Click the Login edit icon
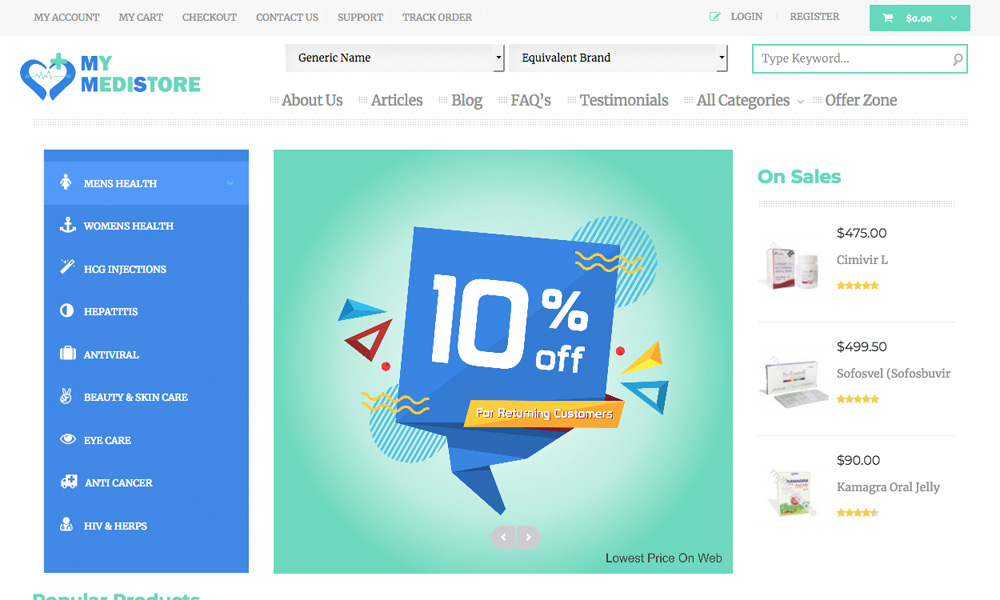 coord(715,17)
